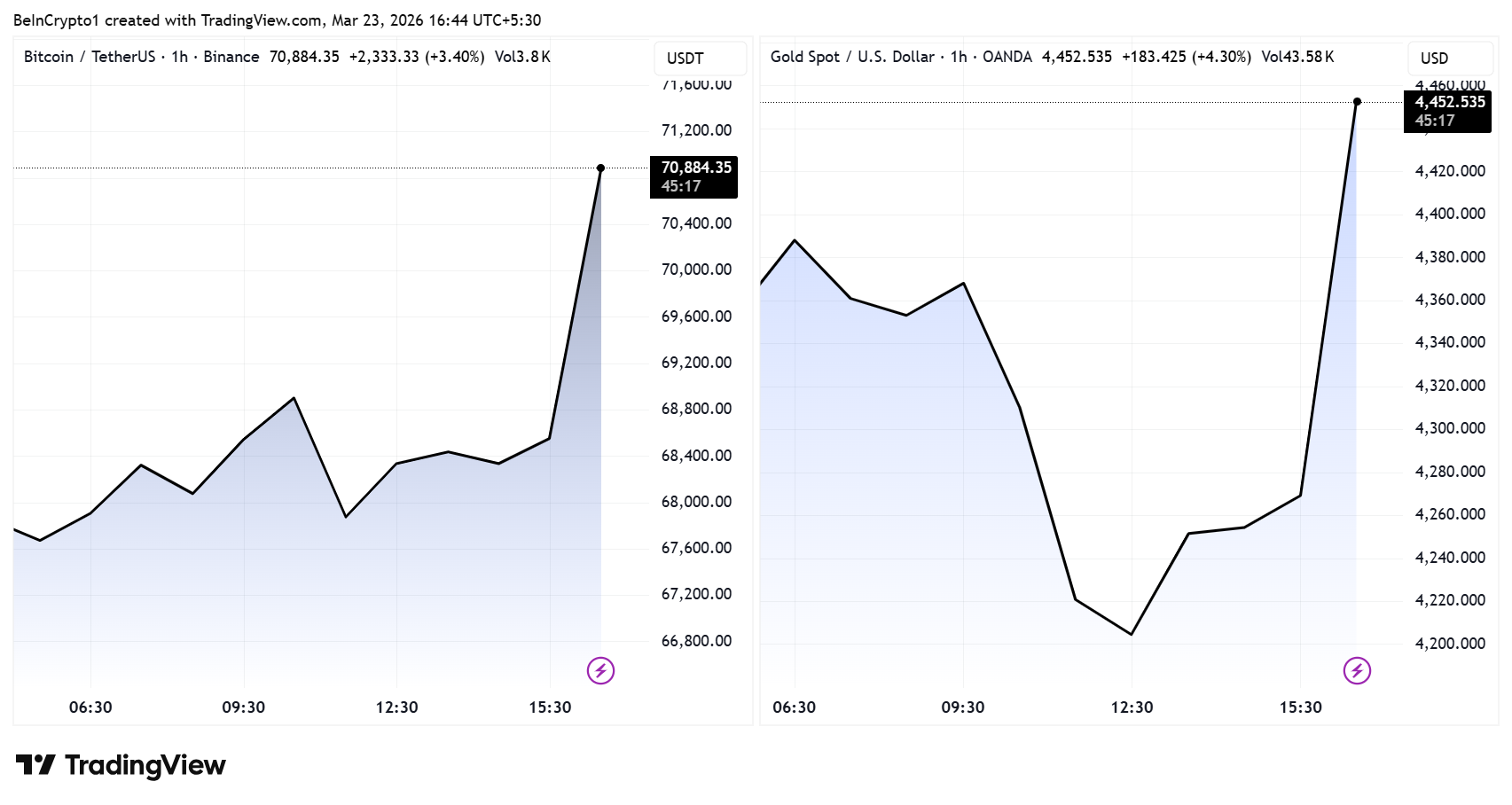The image size is (1512, 805).
Task: Click the 4,300.000 level on Gold price scale
Action: click(x=1450, y=428)
